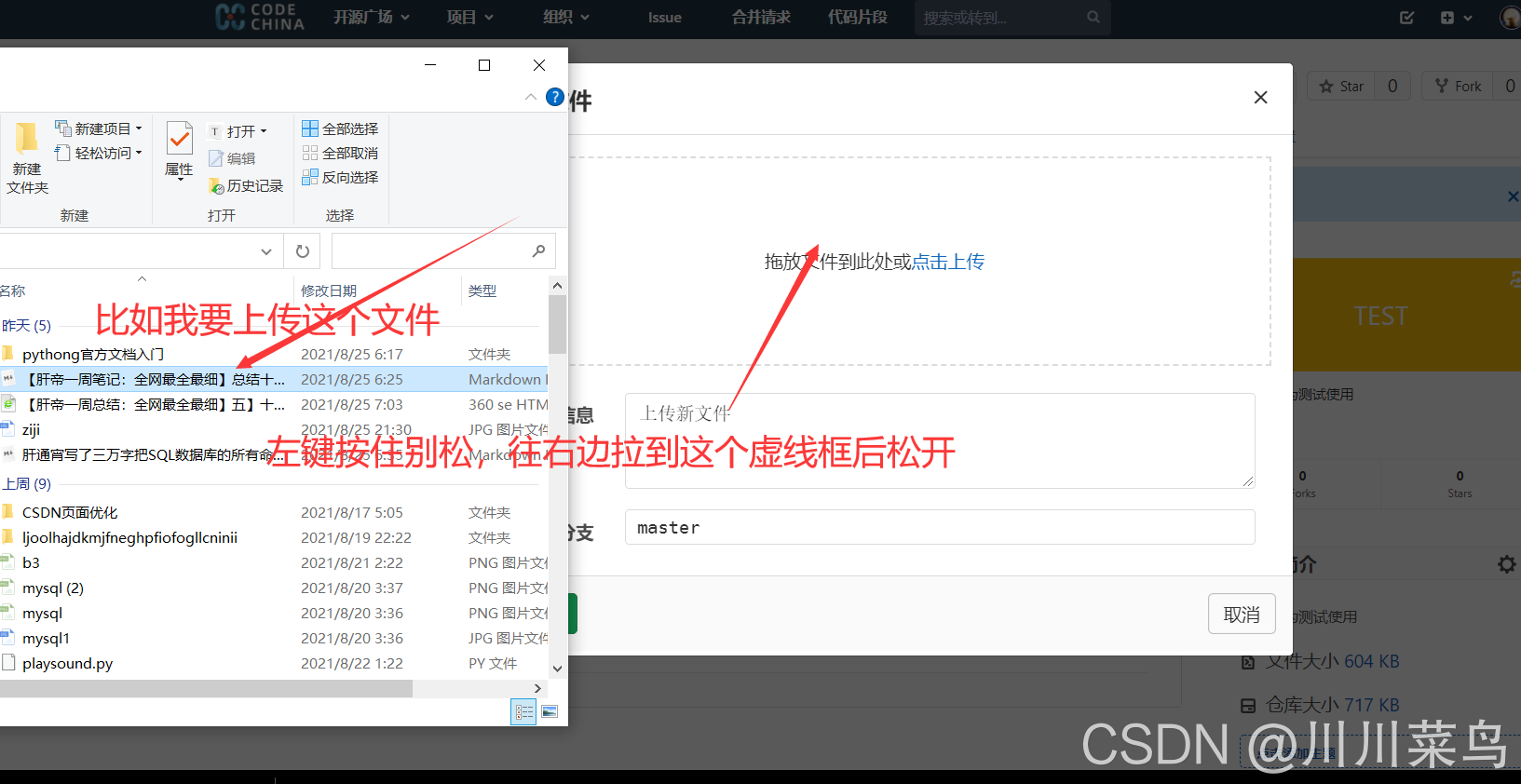Open 历史记录 history in ribbon

(246, 185)
